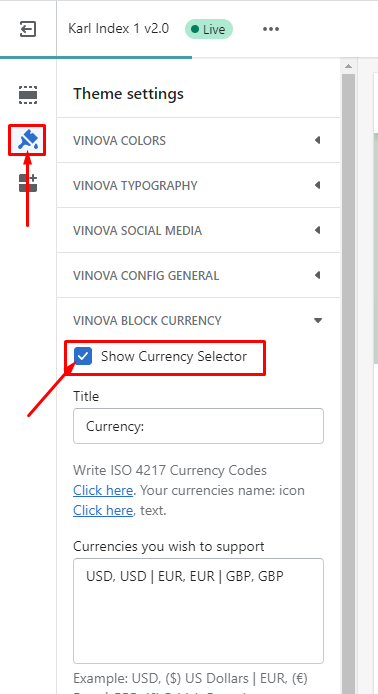Expand the VINOVA TYPOGRAPHY arrow

317,185
